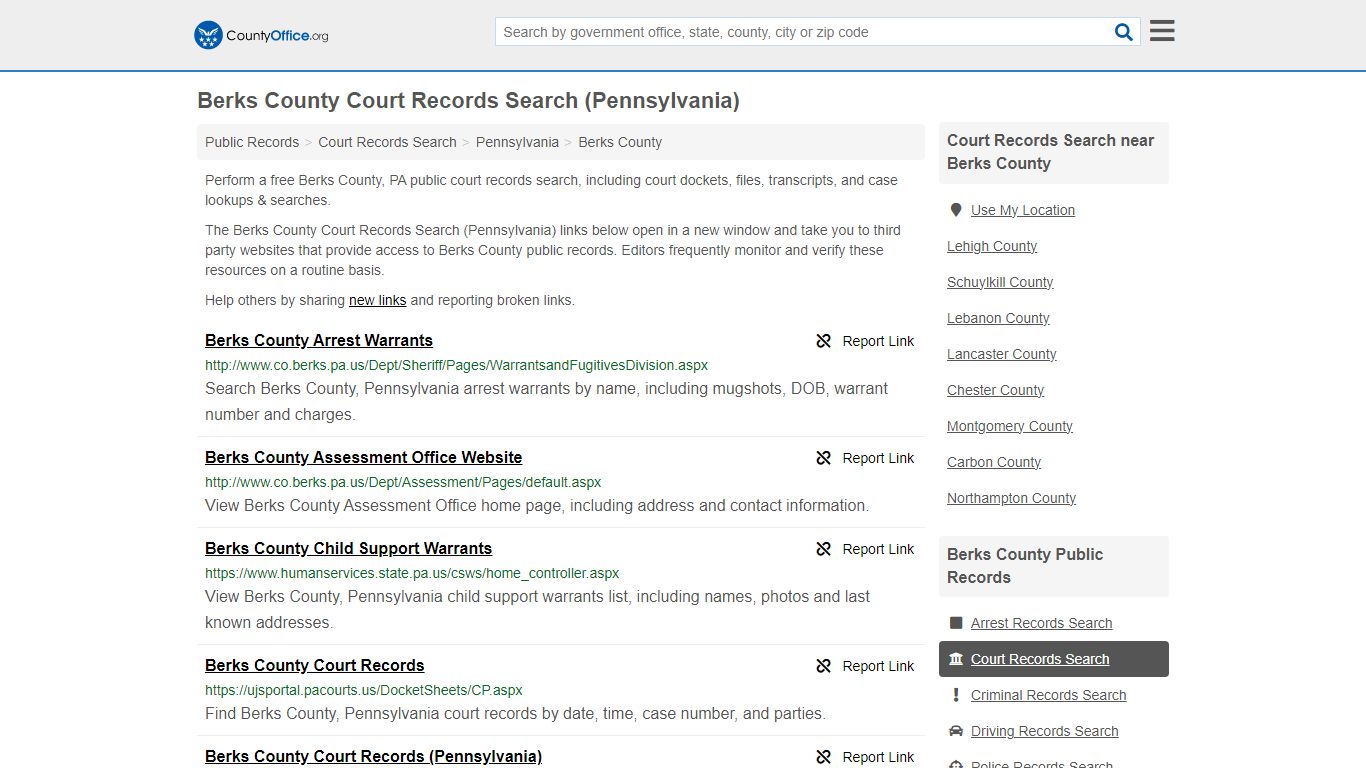This screenshot has width=1366, height=768.
Task: Open Lehigh County court records
Action: (992, 246)
